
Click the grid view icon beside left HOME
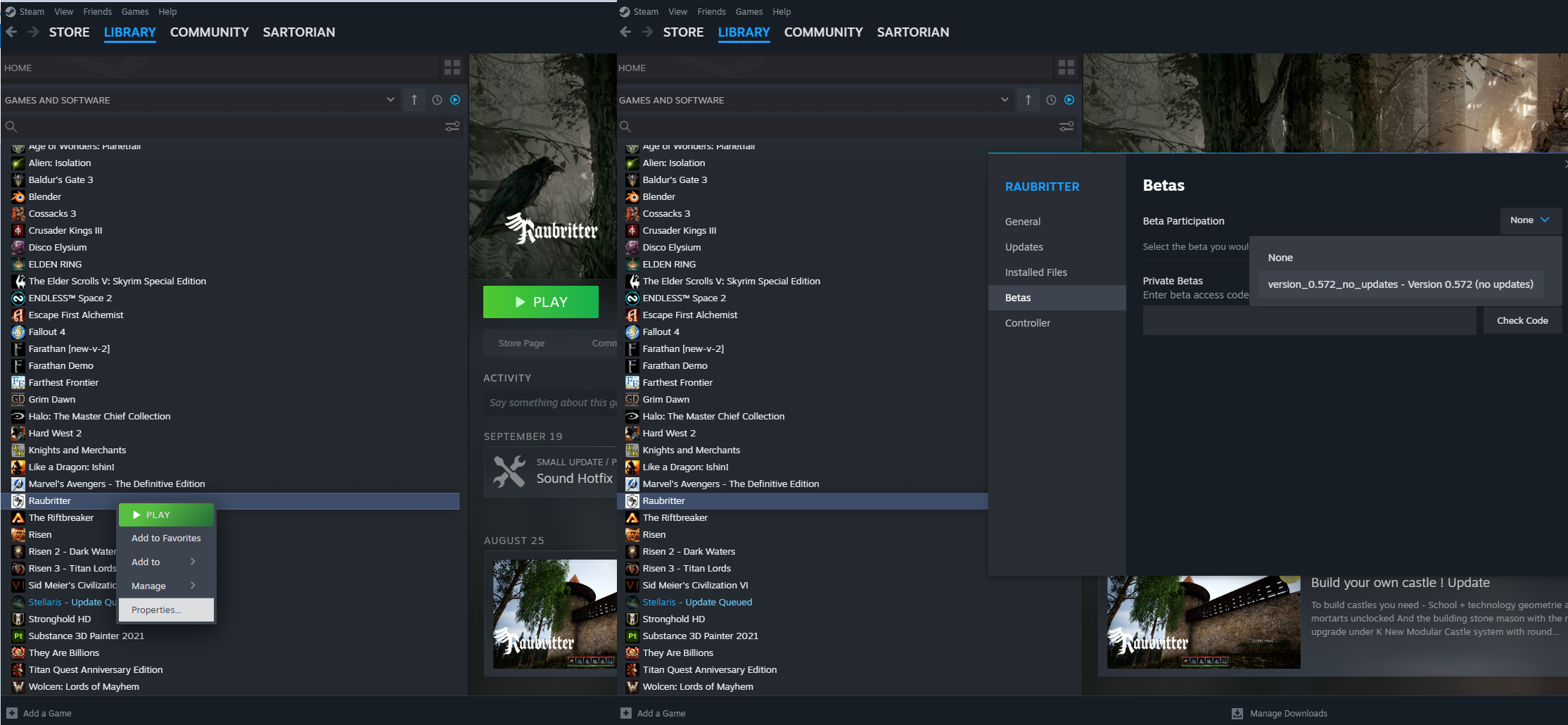(x=452, y=68)
